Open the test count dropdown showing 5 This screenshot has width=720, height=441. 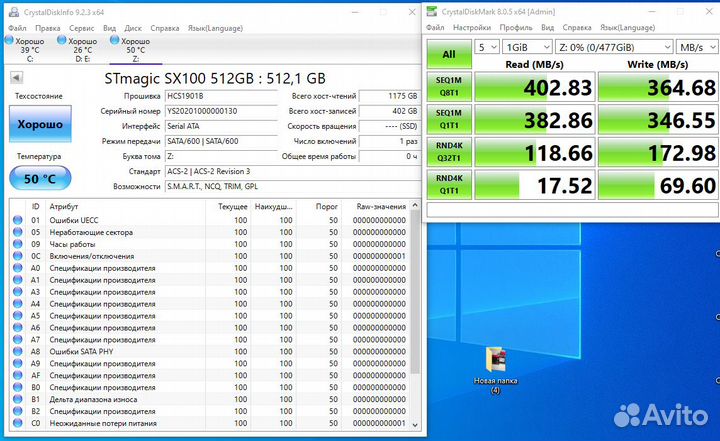coord(487,47)
